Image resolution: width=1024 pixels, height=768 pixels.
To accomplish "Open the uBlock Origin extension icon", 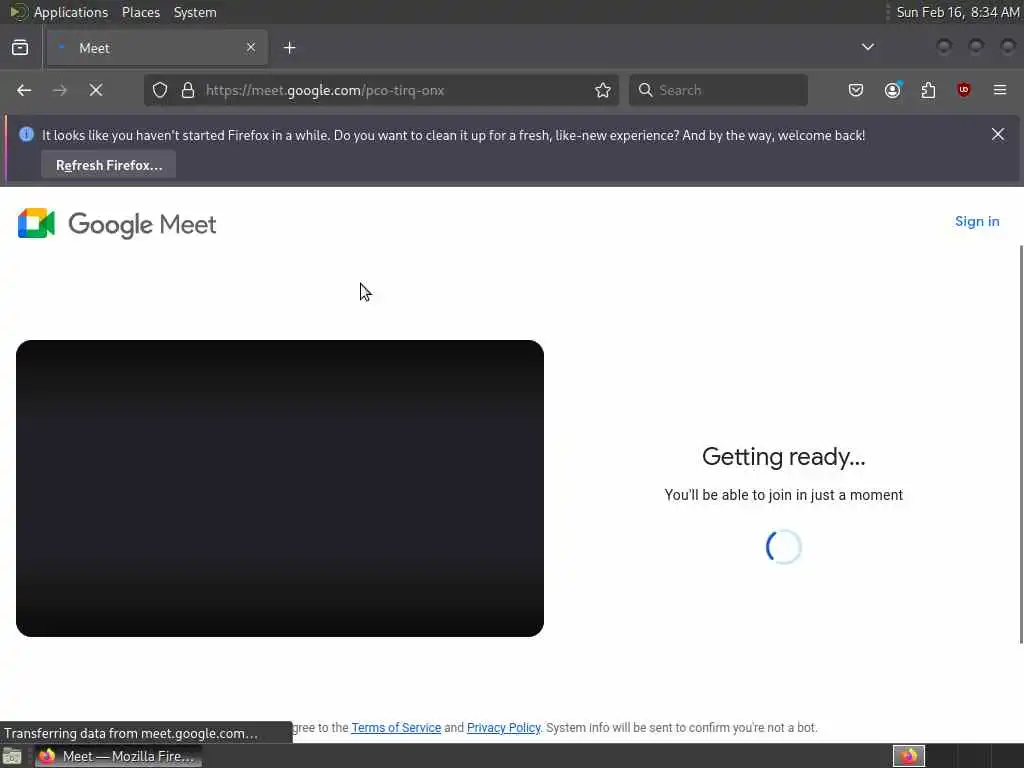I will point(963,90).
